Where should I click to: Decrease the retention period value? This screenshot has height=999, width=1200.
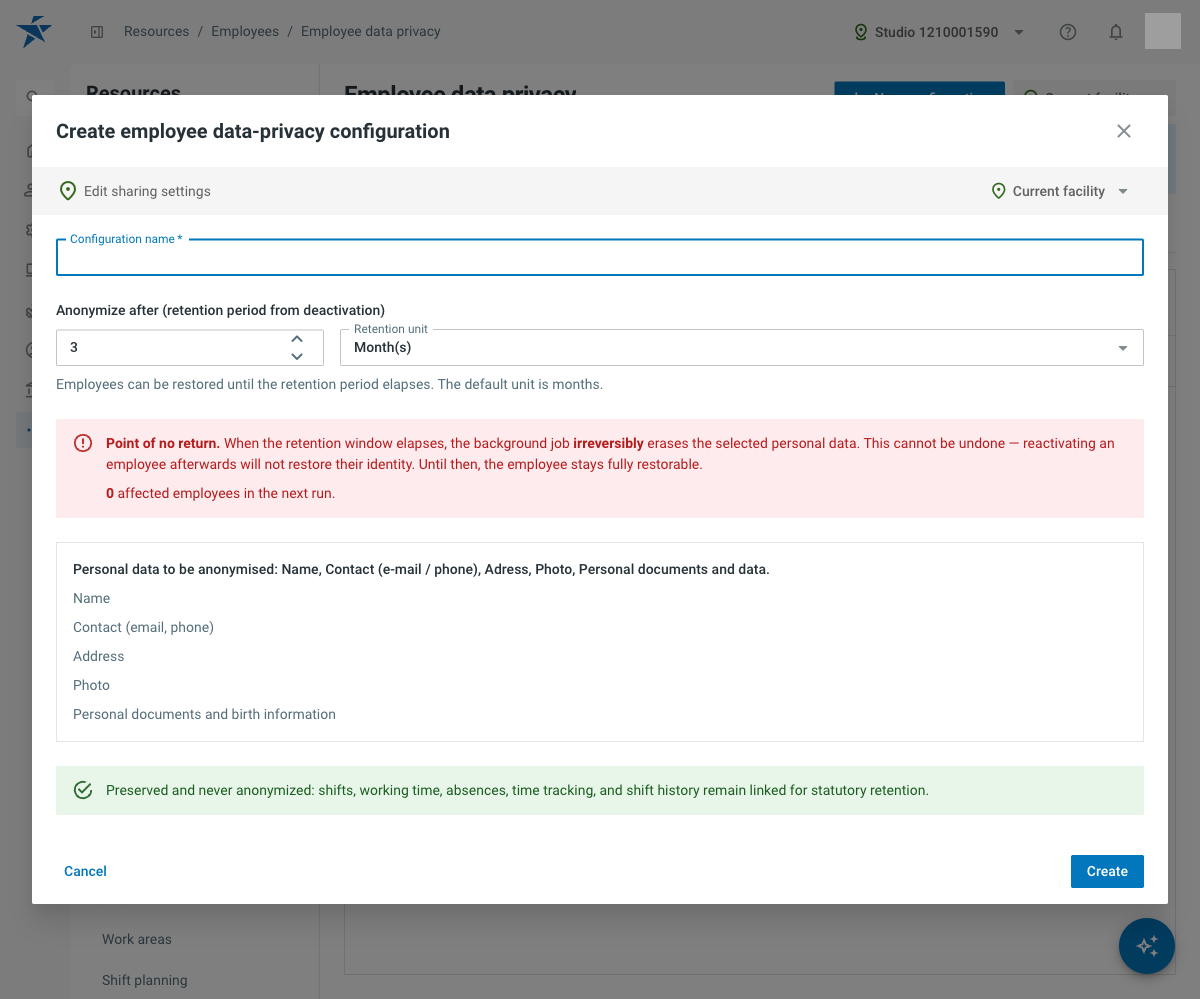click(297, 356)
